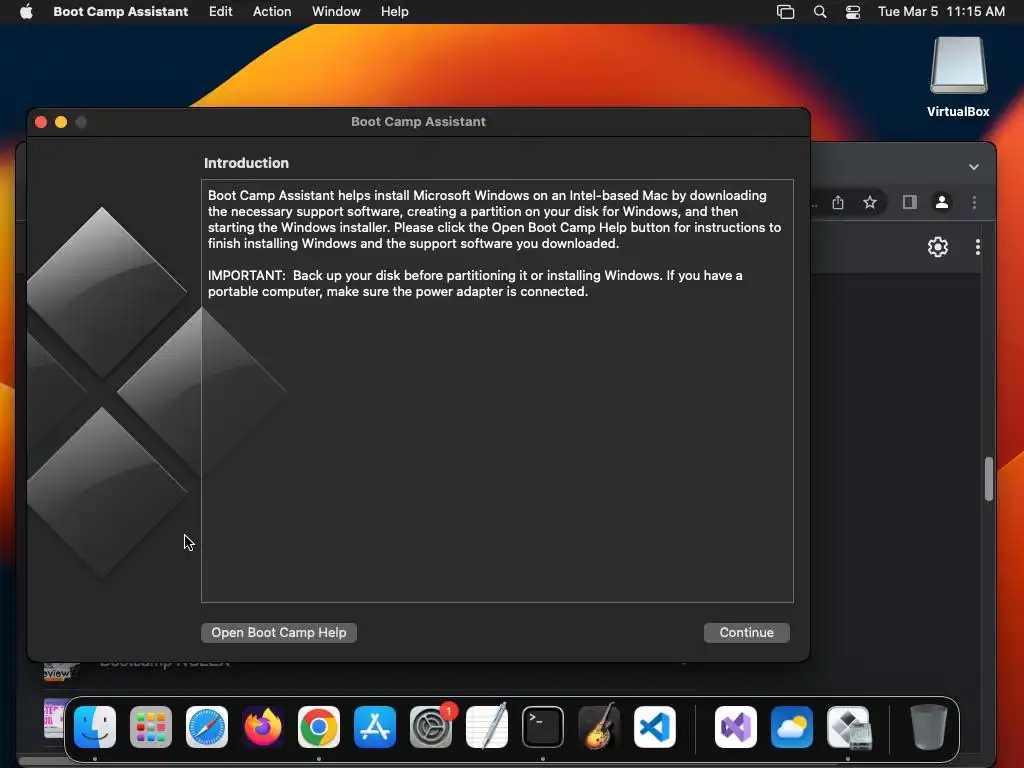This screenshot has width=1024, height=768.
Task: Open the Edit menu
Action: [221, 12]
